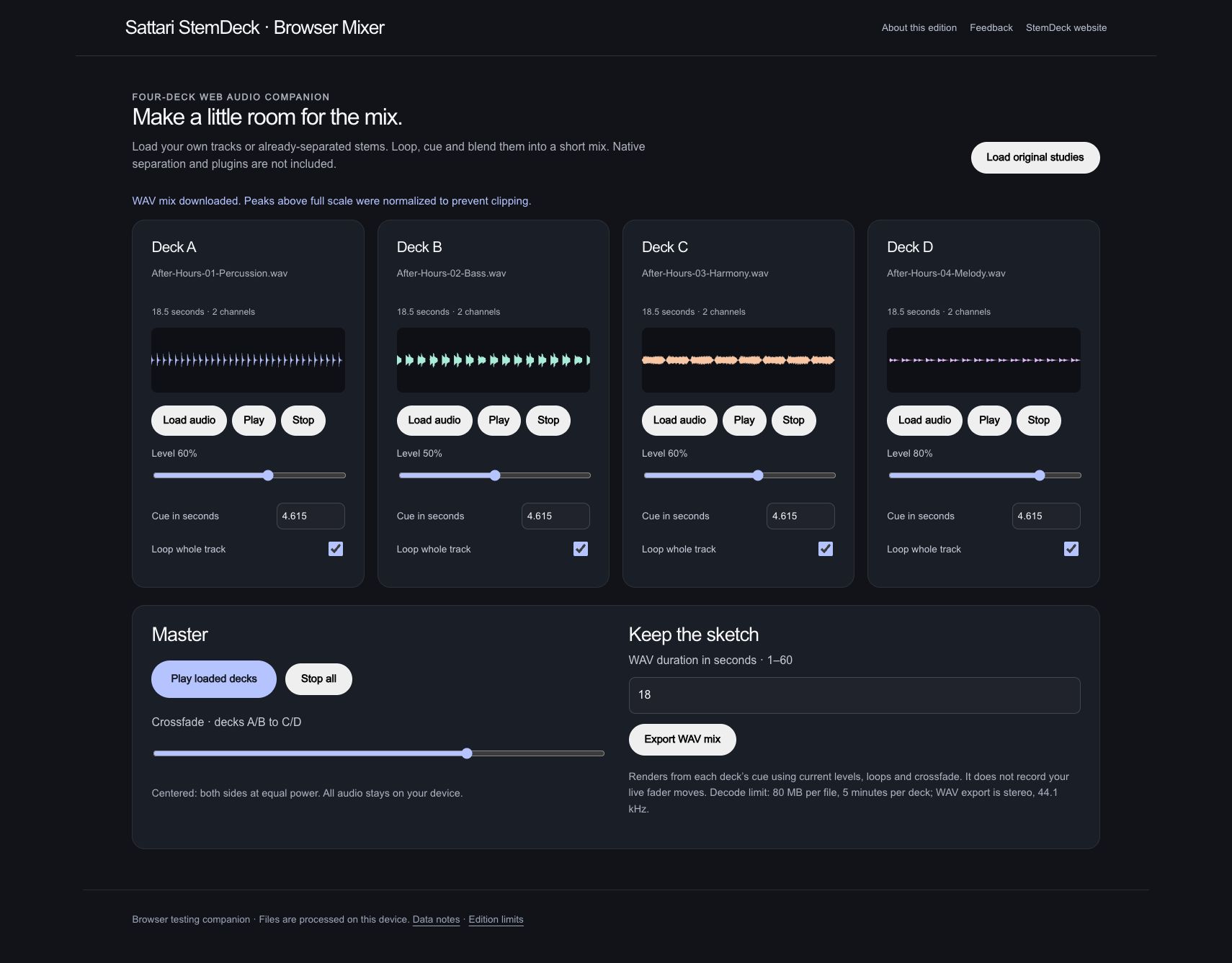Export the WAV mix
Screen dimensions: 1232x963
pyautogui.click(x=682, y=740)
